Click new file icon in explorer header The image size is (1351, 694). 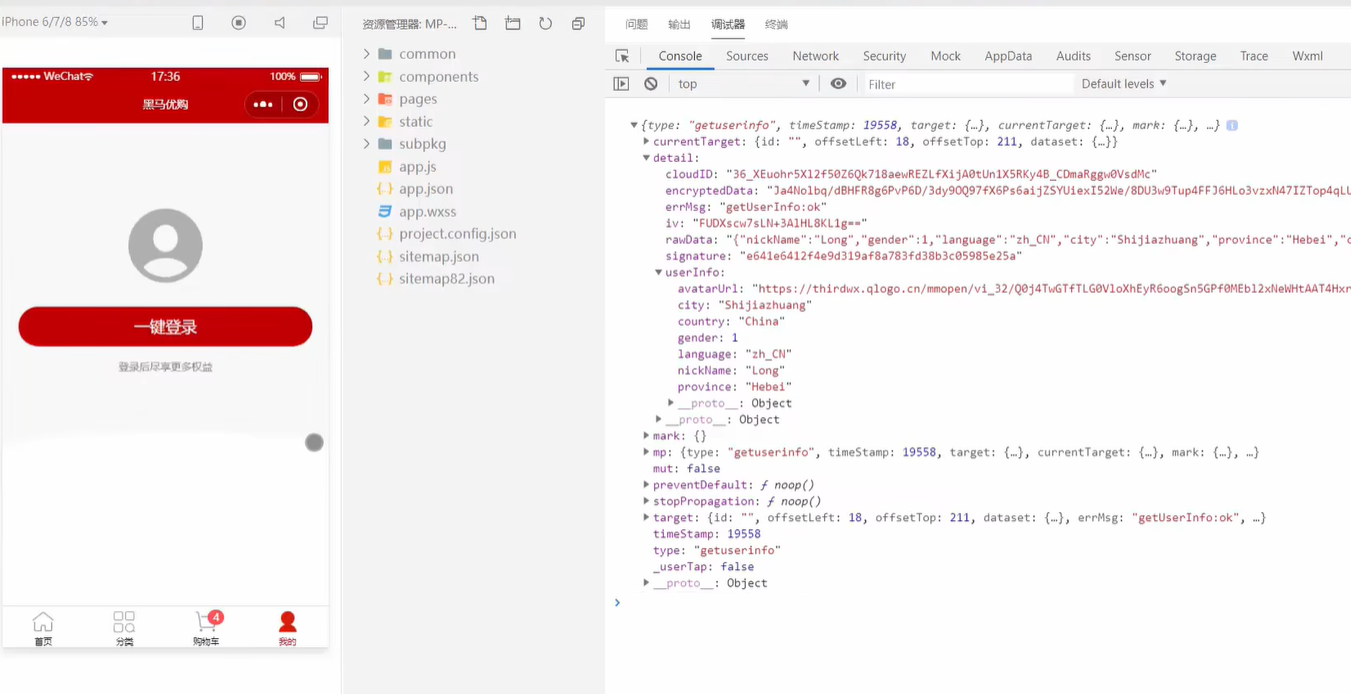point(480,23)
